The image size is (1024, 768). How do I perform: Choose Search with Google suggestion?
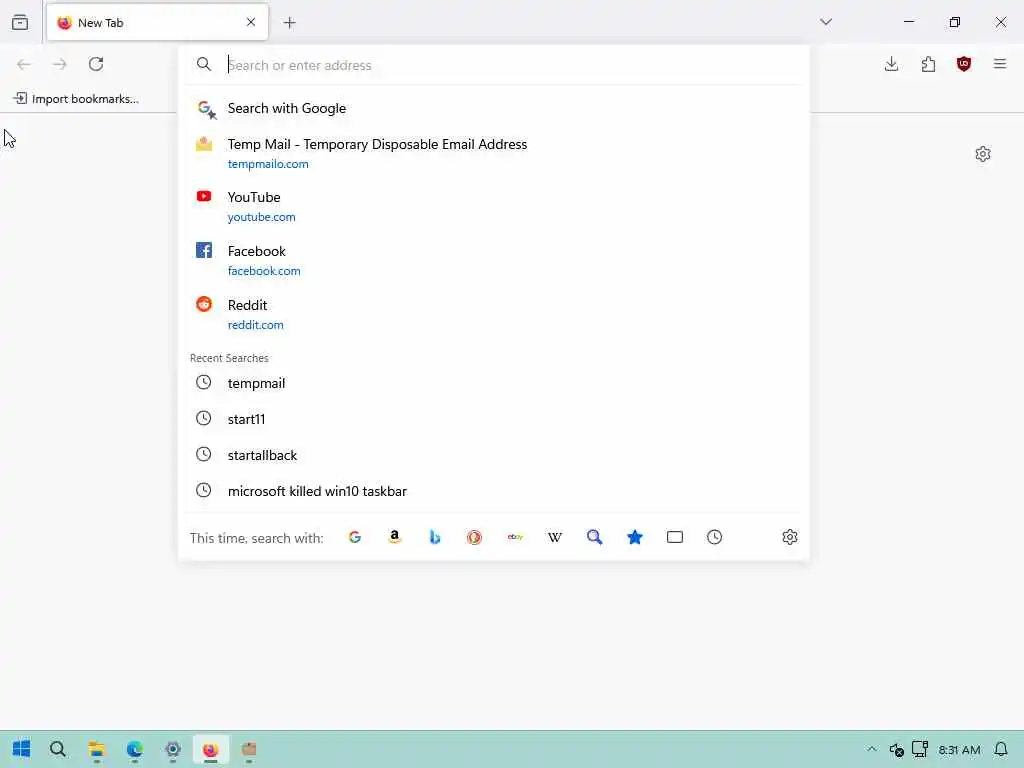click(x=494, y=108)
